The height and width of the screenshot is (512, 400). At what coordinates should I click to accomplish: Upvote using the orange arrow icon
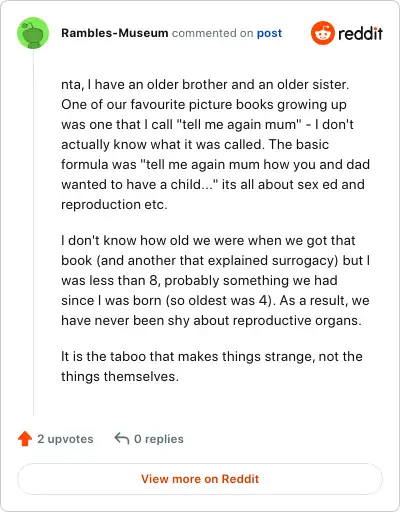[x=25, y=439]
